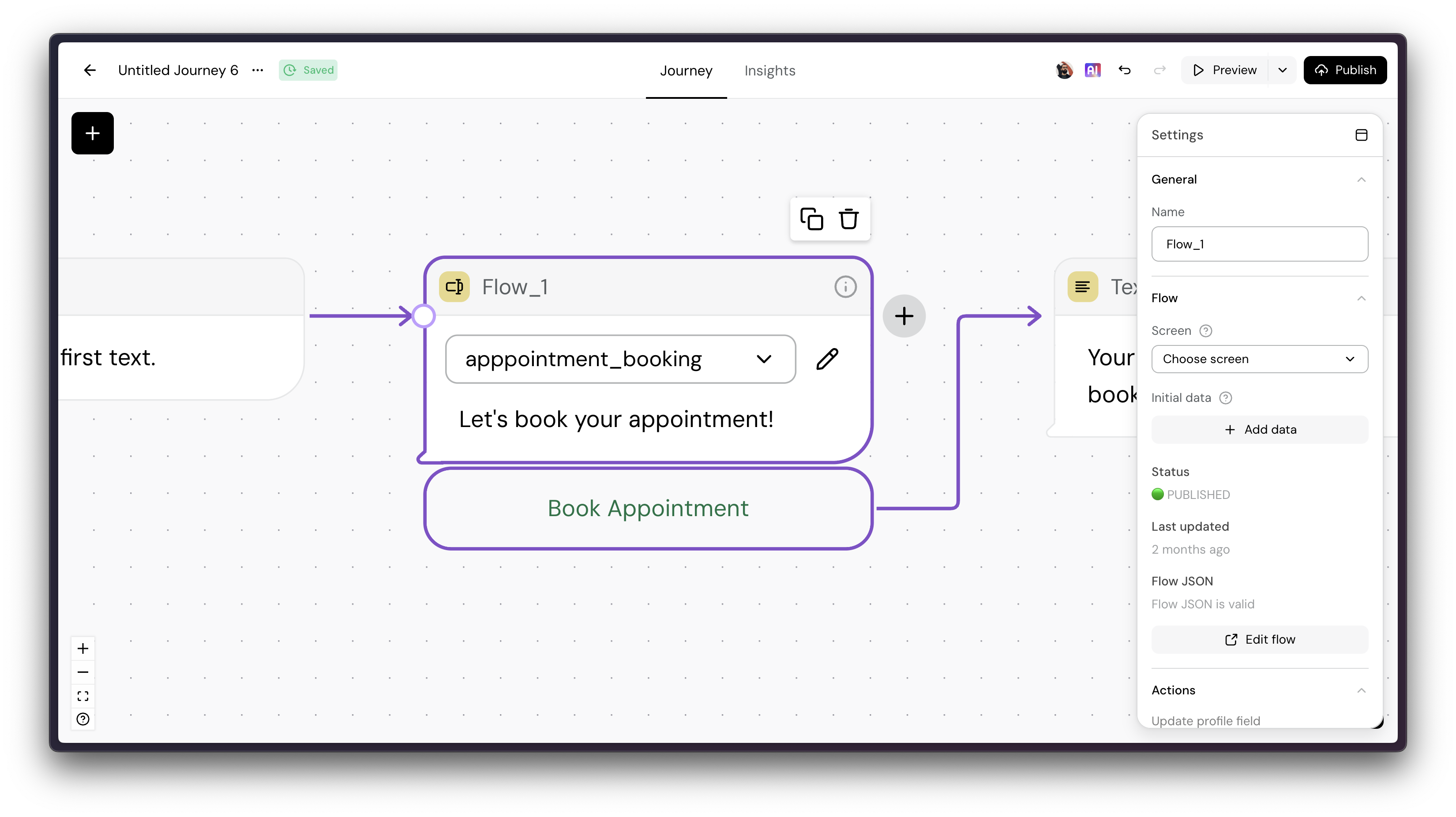Click the undo arrow in top bar
1456x817 pixels.
1124,70
